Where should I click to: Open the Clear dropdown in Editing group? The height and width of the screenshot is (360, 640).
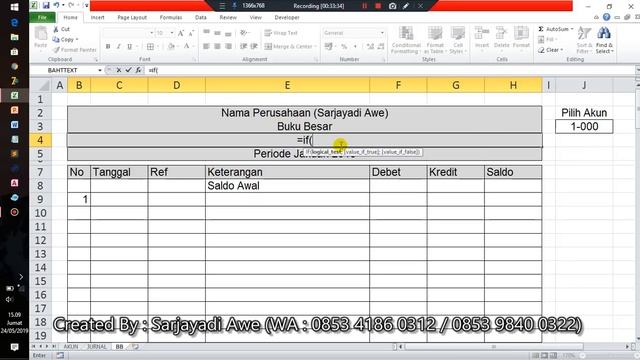(x=551, y=50)
